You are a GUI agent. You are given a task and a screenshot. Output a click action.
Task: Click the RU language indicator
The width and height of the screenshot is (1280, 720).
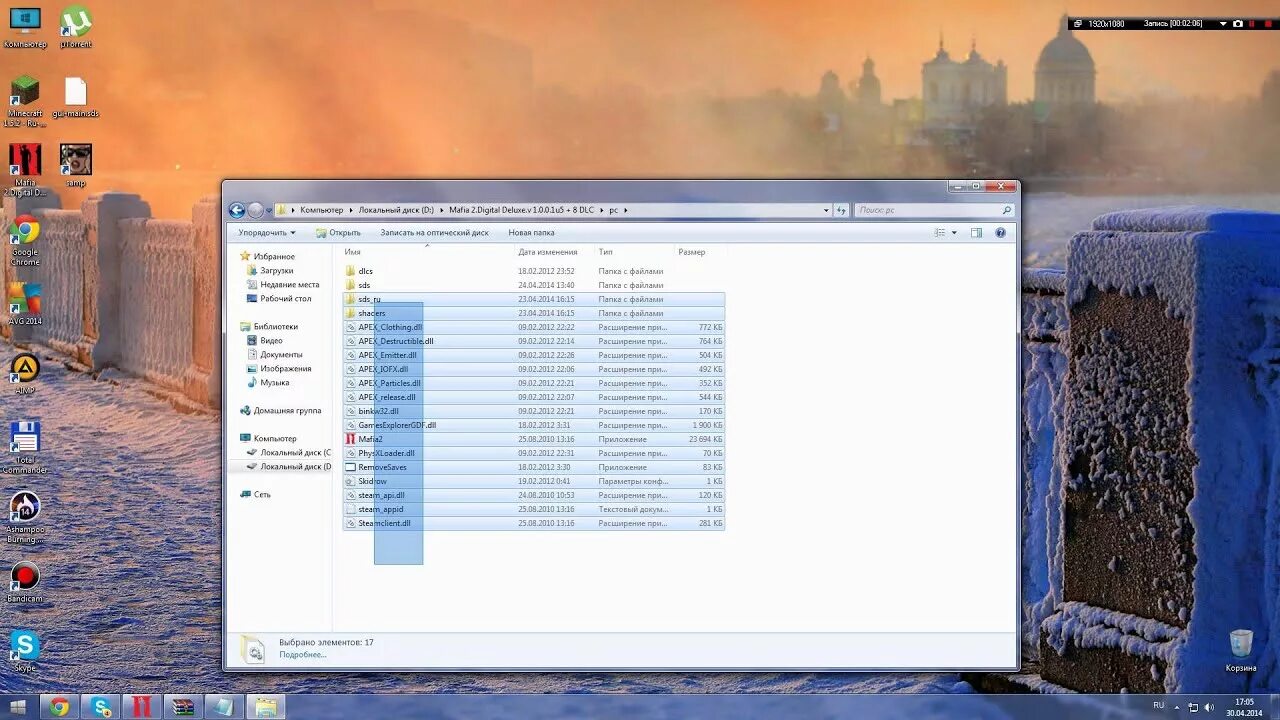(1159, 706)
